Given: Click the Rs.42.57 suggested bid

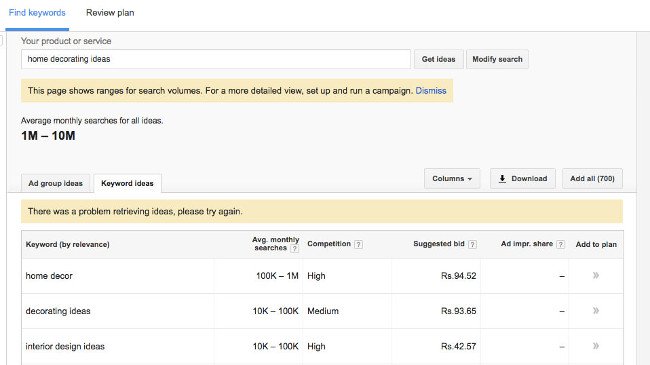Looking at the screenshot, I should click(x=458, y=346).
